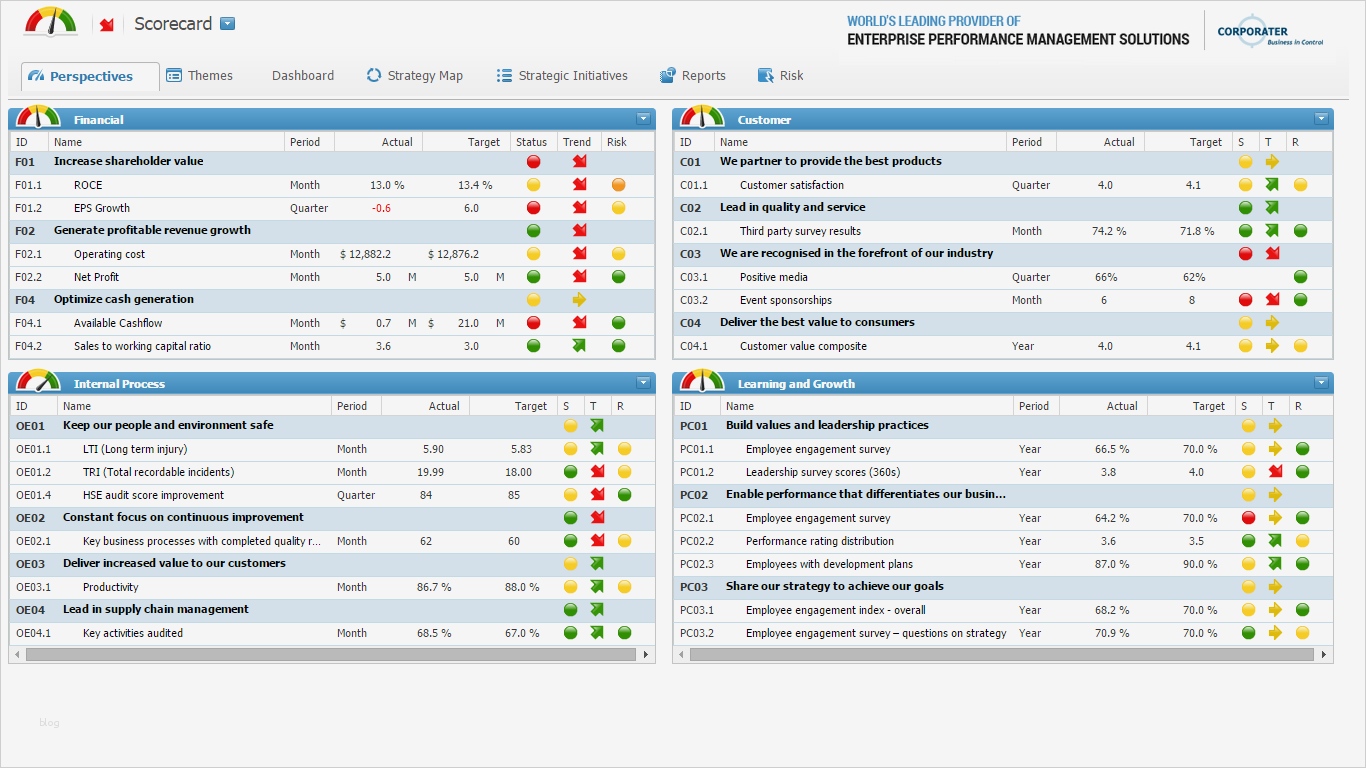Screen dimensions: 1366x768
Task: Click the right scroll arrow on the Internal Process panel
Action: point(646,655)
